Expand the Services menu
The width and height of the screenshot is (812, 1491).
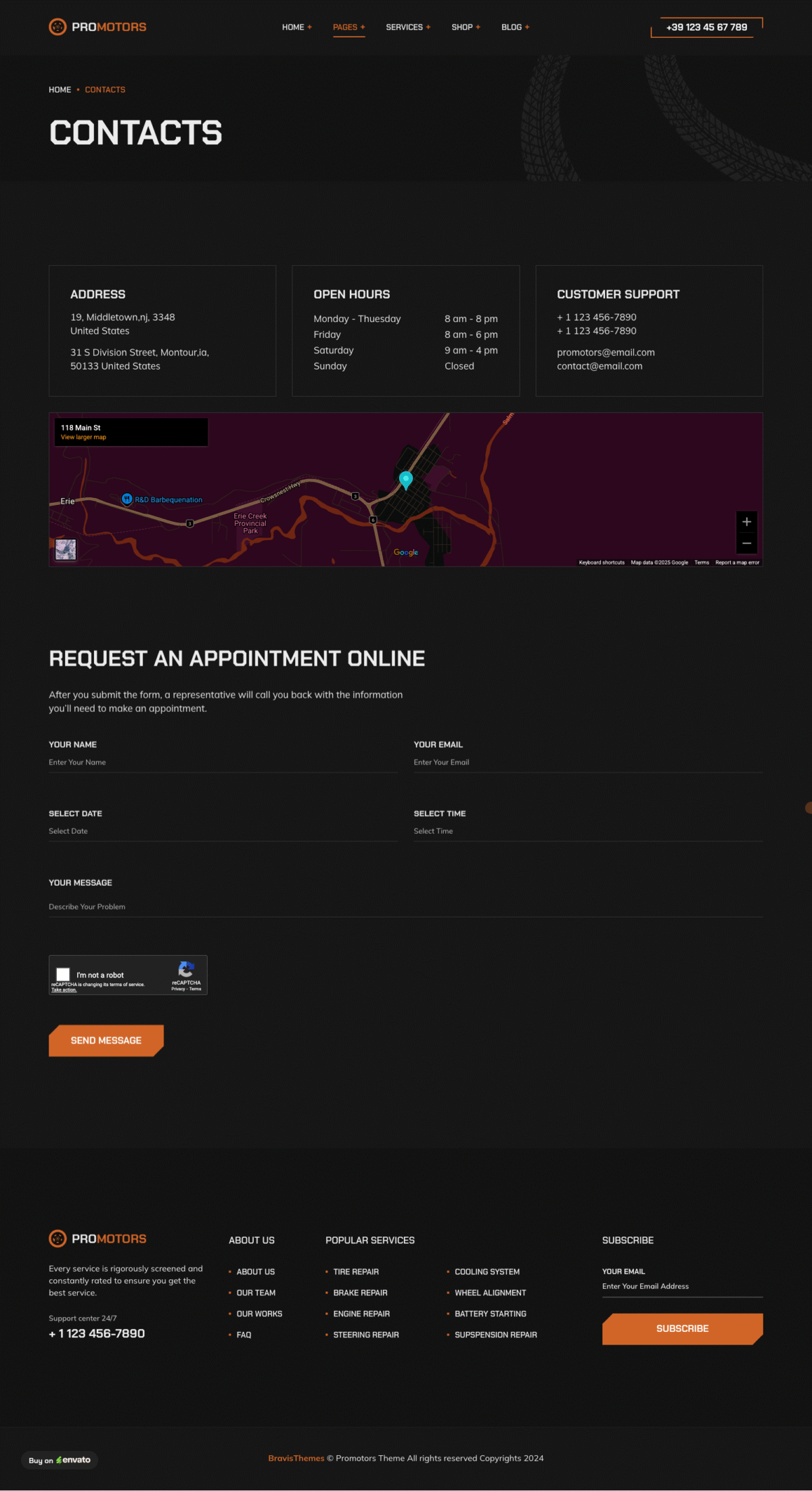tap(408, 27)
